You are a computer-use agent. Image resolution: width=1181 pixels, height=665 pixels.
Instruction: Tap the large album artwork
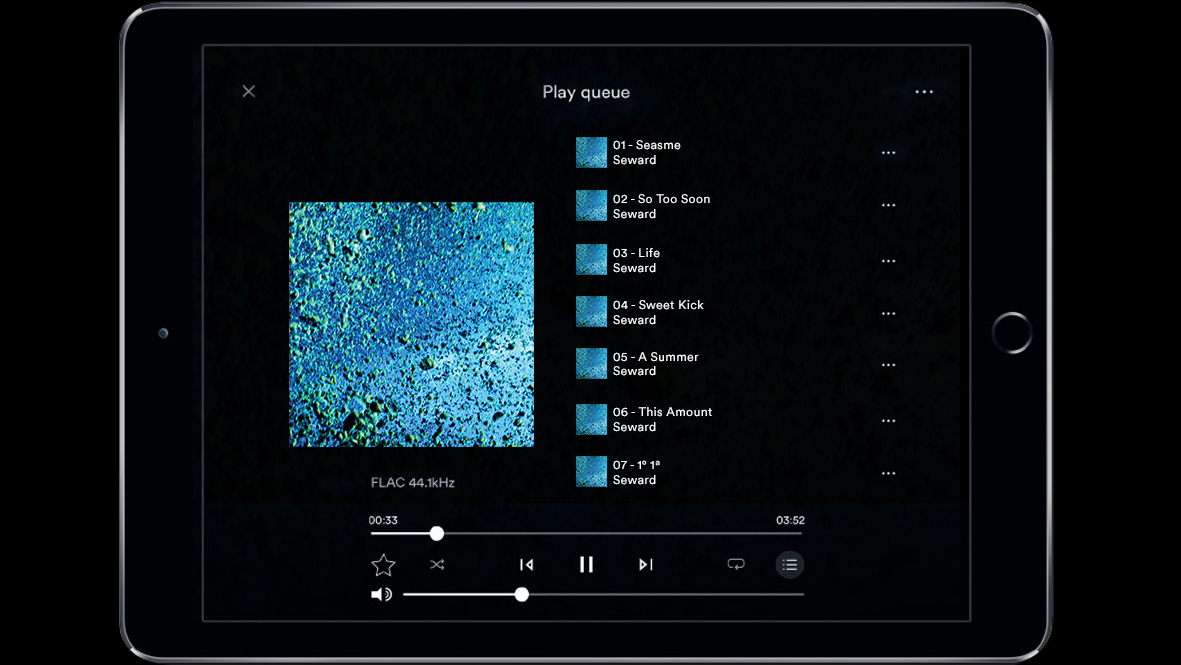click(x=411, y=324)
